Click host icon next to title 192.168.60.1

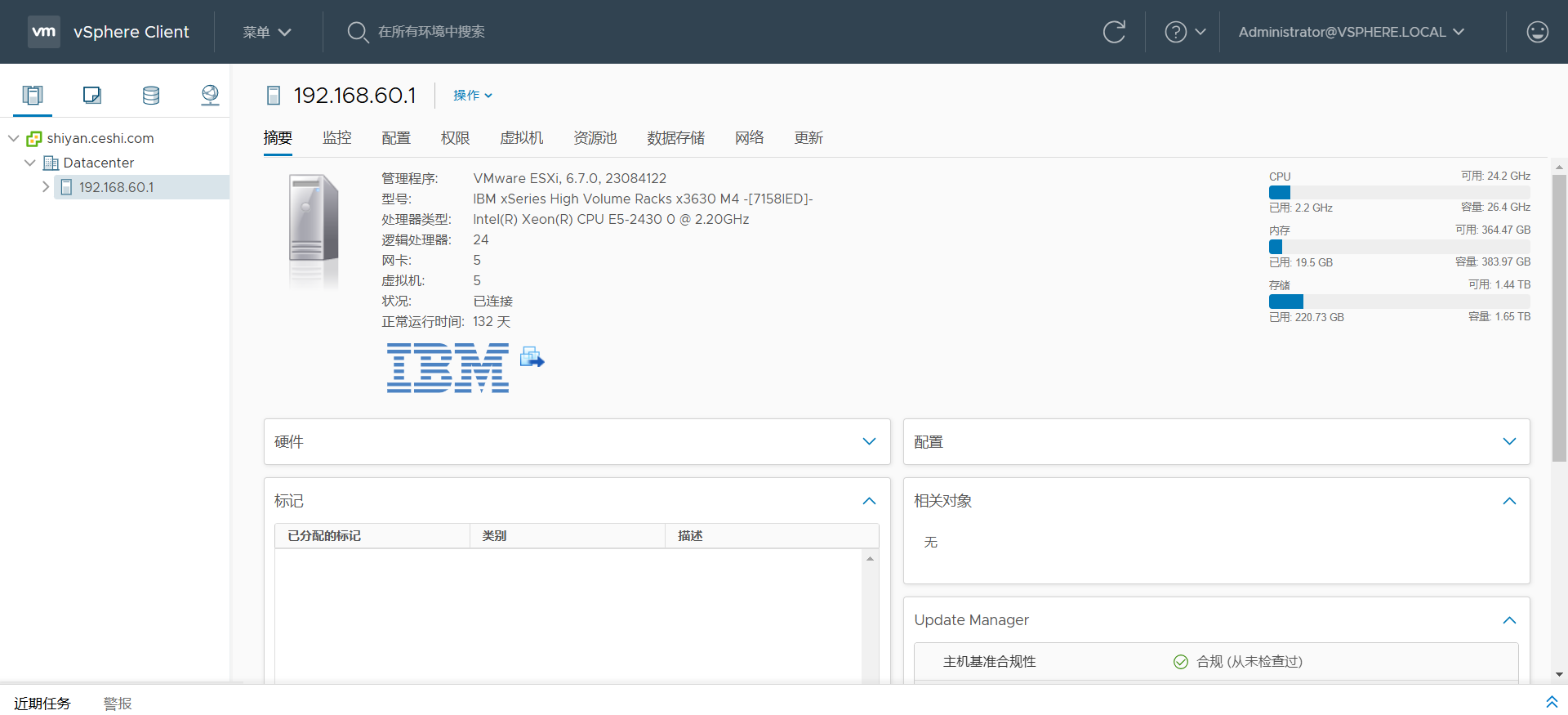[274, 96]
